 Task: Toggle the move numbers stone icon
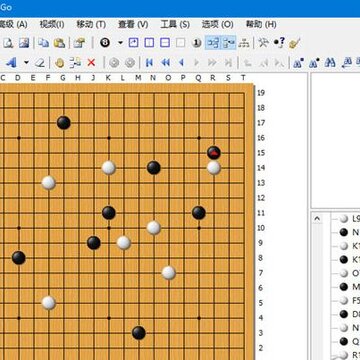point(197,43)
